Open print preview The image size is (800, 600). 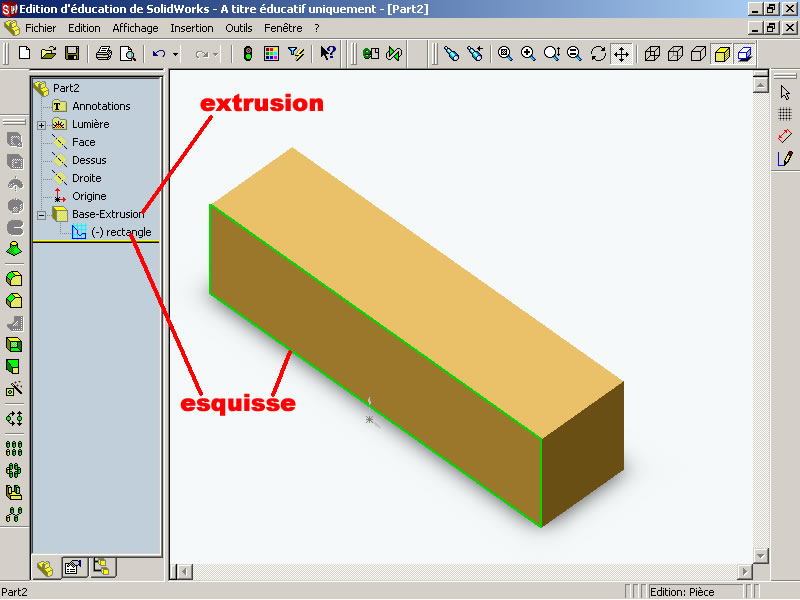(x=128, y=54)
